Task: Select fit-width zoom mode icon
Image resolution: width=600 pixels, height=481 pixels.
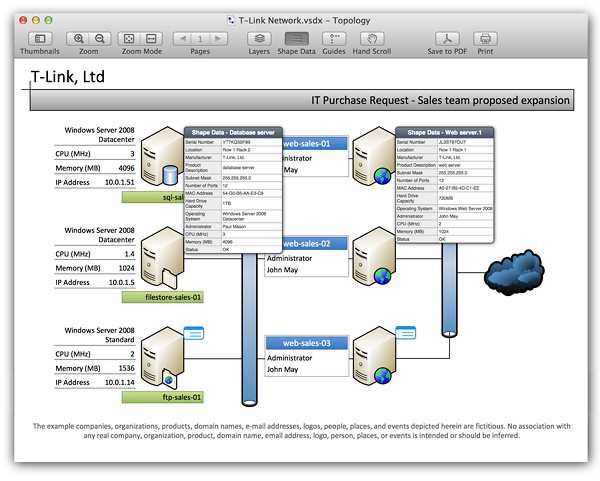Action: (151, 39)
